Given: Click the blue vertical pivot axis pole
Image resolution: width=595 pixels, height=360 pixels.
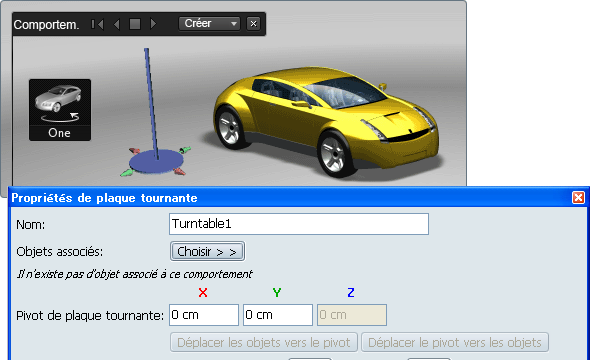Looking at the screenshot, I should [x=151, y=102].
